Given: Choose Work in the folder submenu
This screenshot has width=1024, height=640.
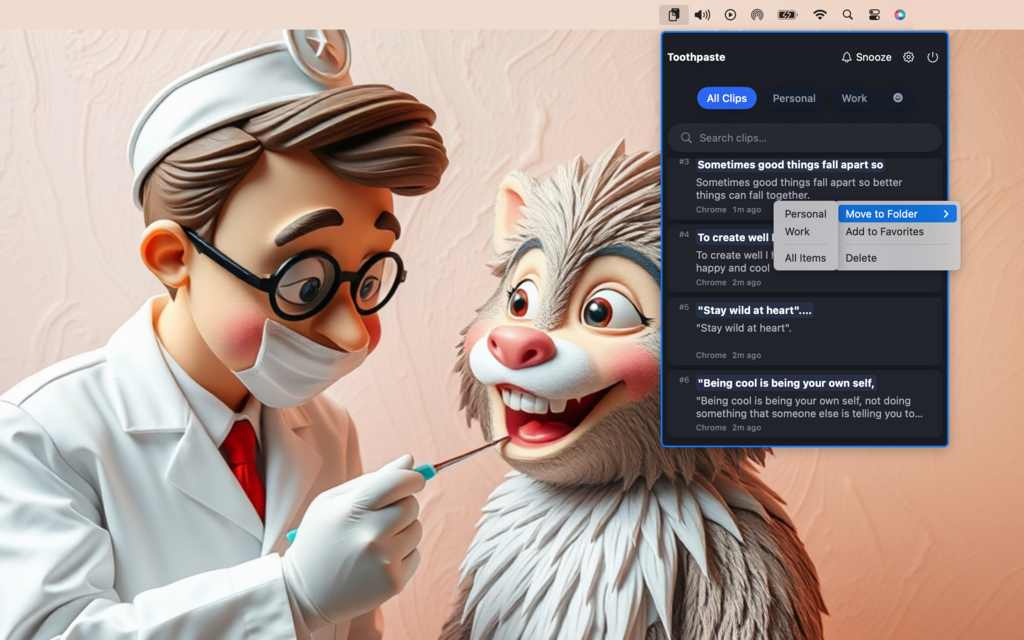Looking at the screenshot, I should [x=797, y=232].
